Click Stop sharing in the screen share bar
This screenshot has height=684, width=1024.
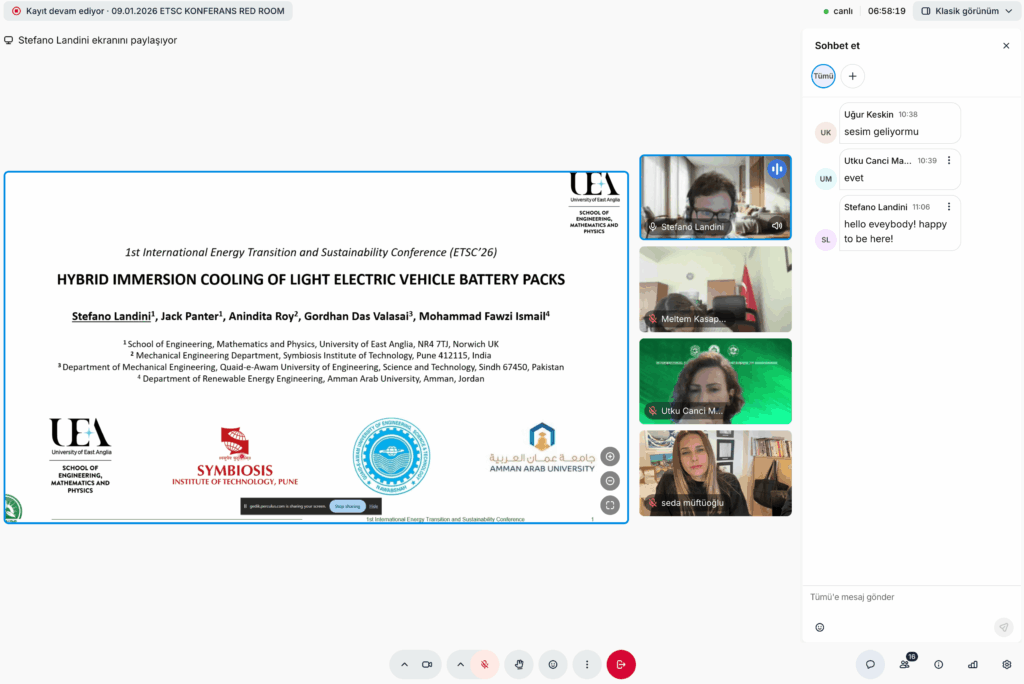pos(347,506)
